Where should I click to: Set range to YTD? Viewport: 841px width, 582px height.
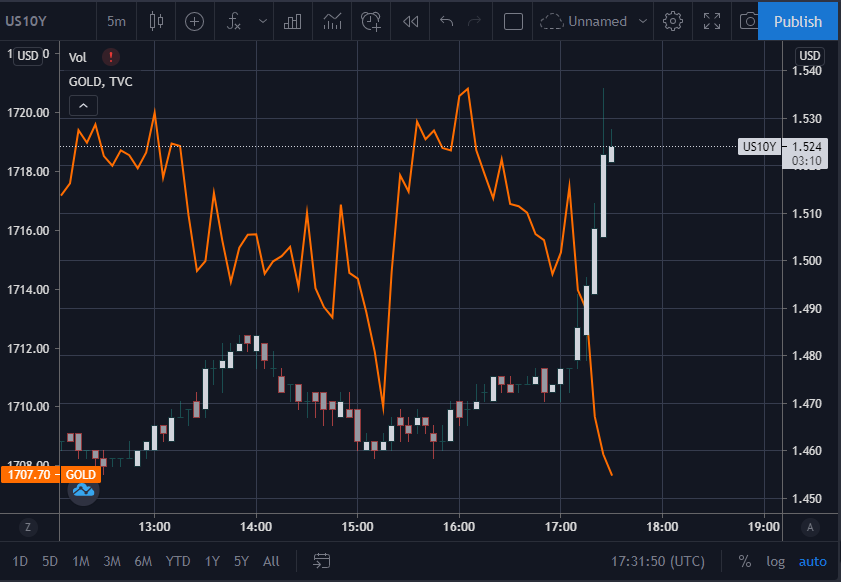coord(178,561)
